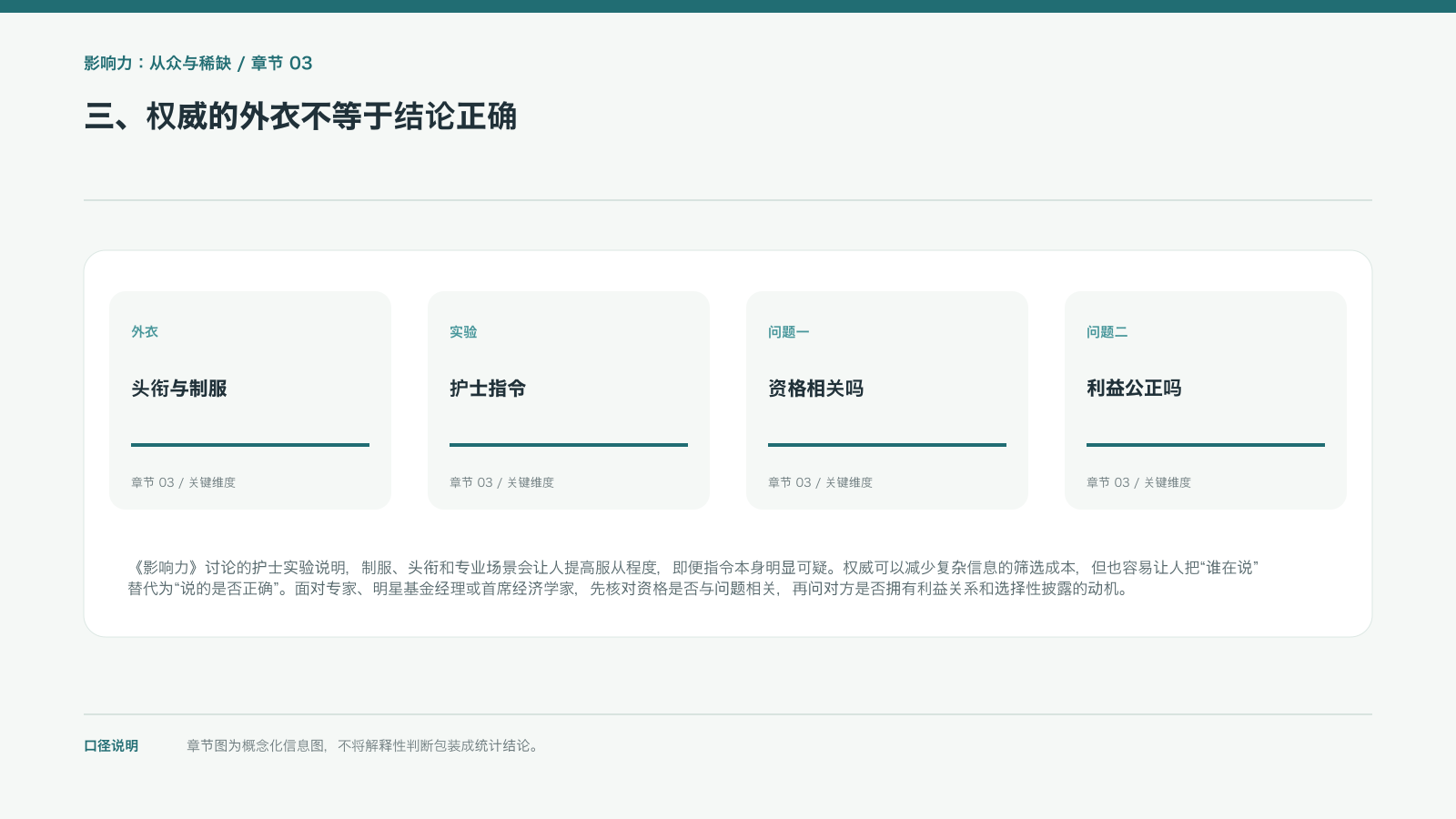1456x819 pixels.
Task: Select the '资格相关吗' card heading
Action: pyautogui.click(x=816, y=389)
